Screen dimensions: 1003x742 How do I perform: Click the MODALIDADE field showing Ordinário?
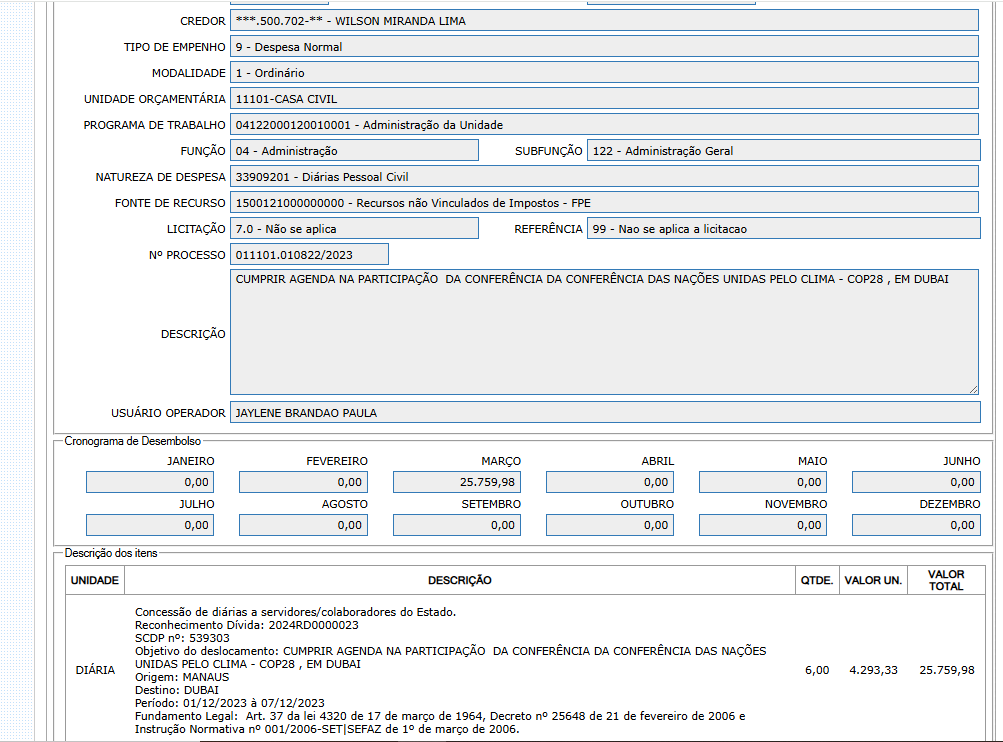point(603,73)
